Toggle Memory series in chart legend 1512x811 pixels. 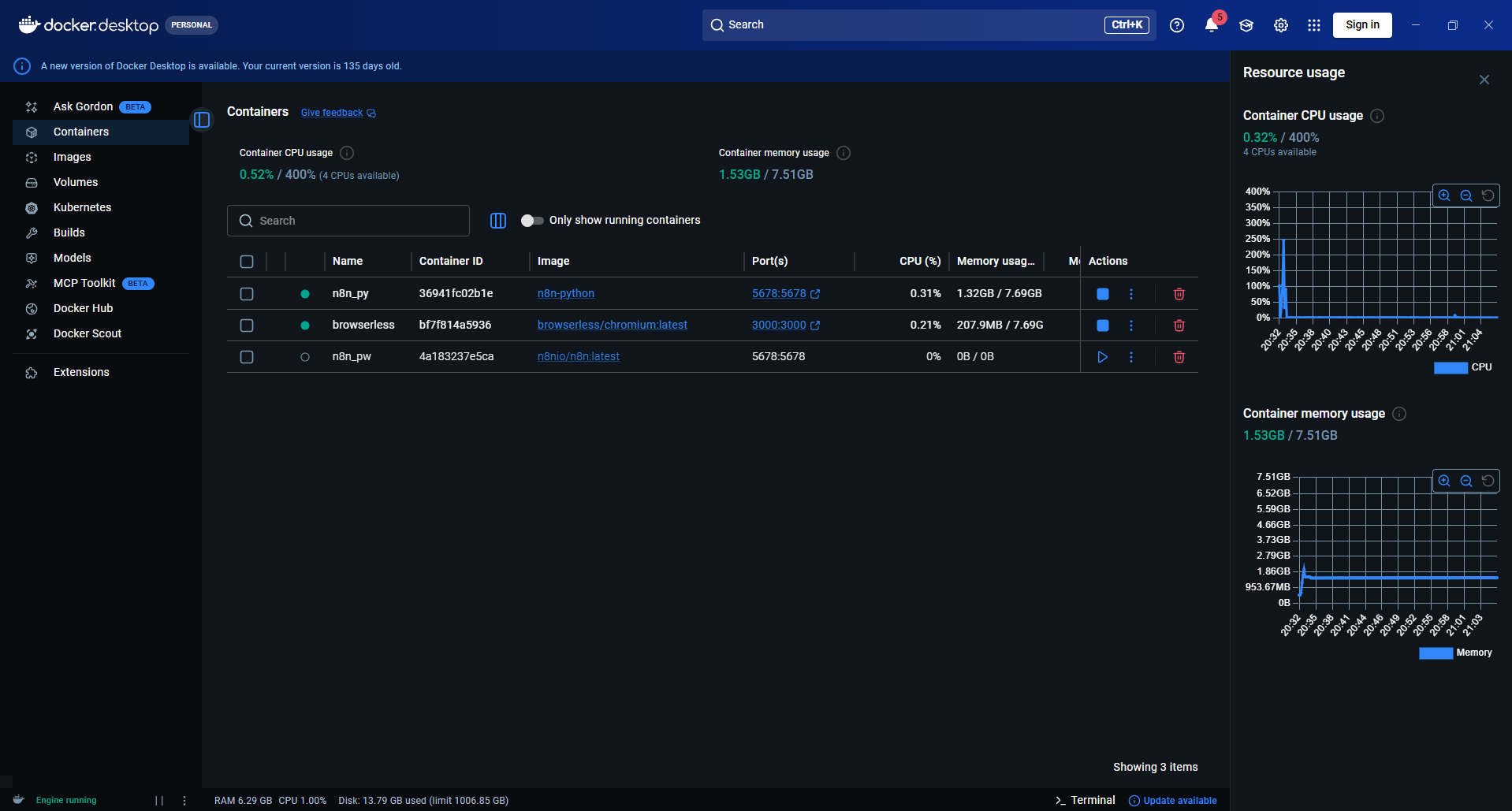tap(1455, 653)
